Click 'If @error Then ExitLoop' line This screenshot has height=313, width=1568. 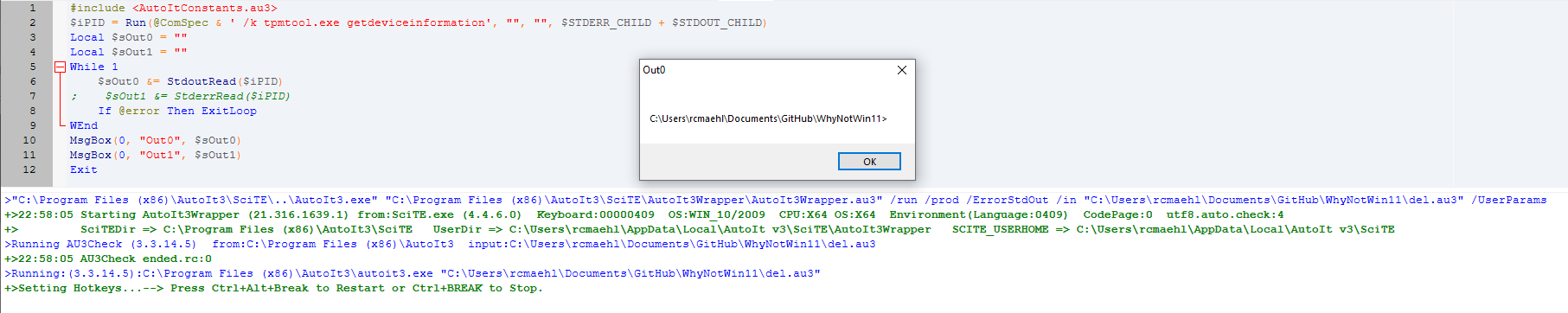177,111
